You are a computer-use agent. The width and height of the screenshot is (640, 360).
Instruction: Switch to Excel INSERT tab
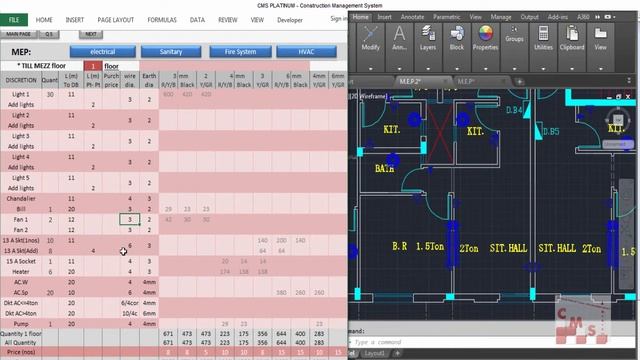(x=75, y=20)
